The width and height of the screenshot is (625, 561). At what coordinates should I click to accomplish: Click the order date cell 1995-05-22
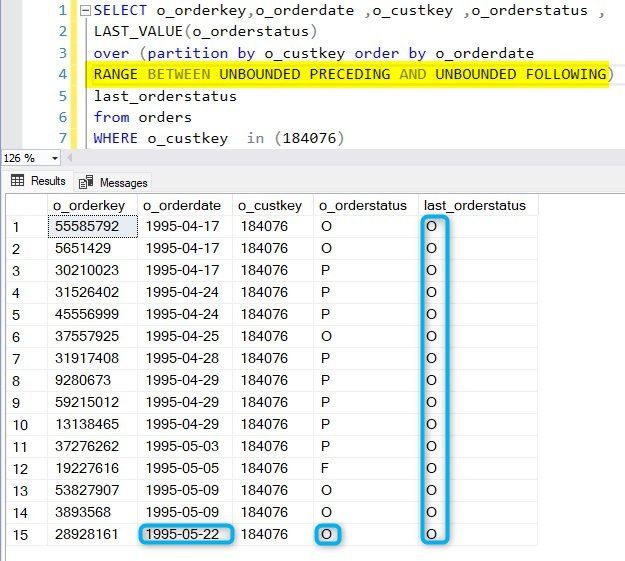tap(185, 534)
